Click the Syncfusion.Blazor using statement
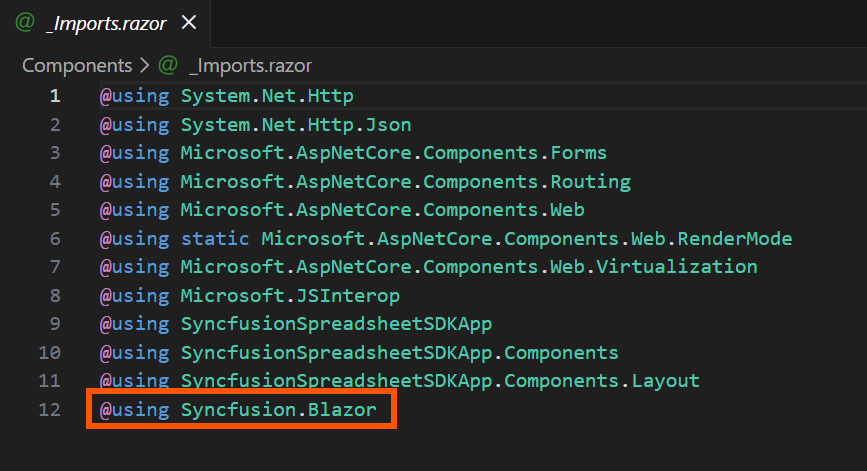Viewport: 867px width, 471px height. pyautogui.click(x=238, y=410)
